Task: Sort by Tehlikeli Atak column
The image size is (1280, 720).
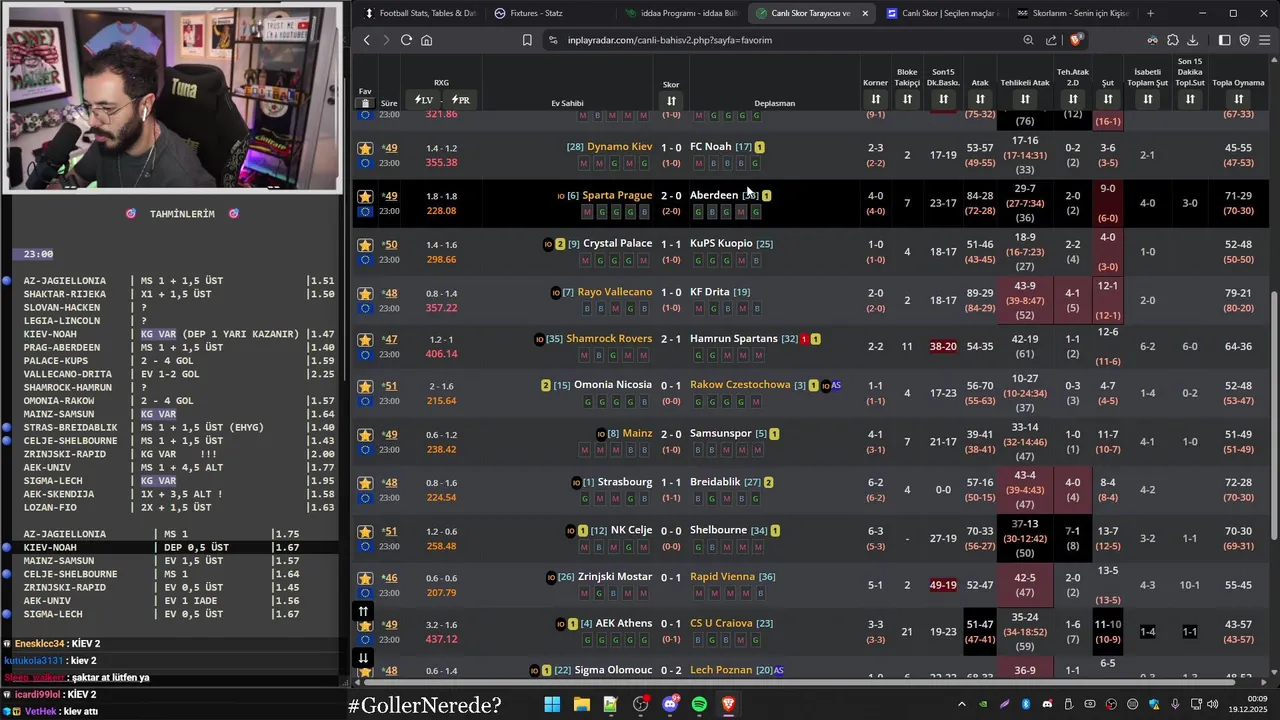Action: 1025,99
